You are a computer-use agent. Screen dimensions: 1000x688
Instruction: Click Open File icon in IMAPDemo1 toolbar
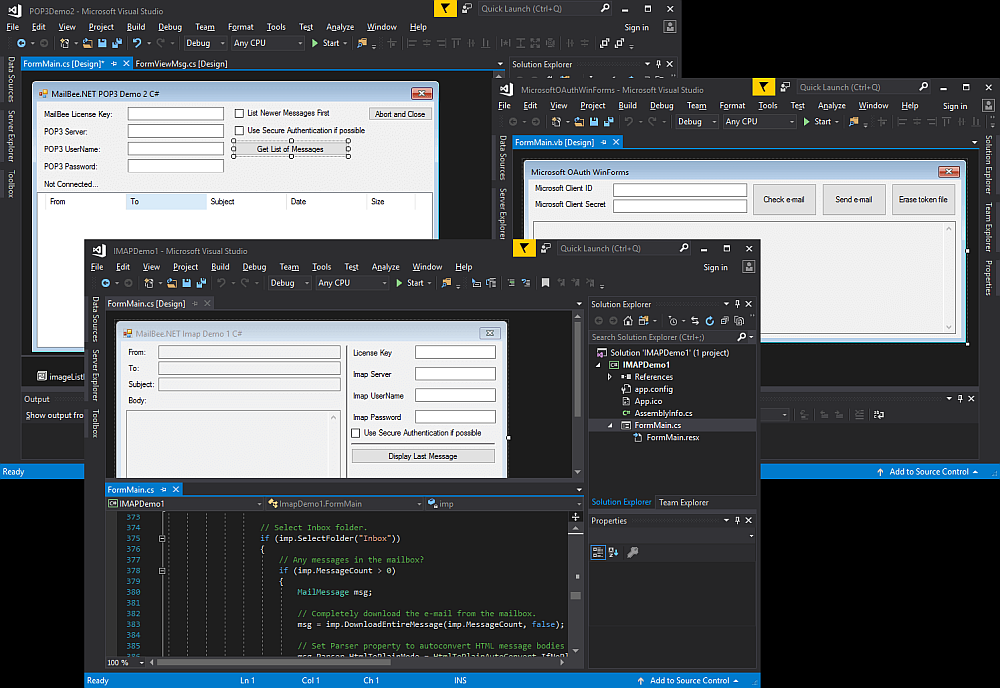tap(172, 283)
